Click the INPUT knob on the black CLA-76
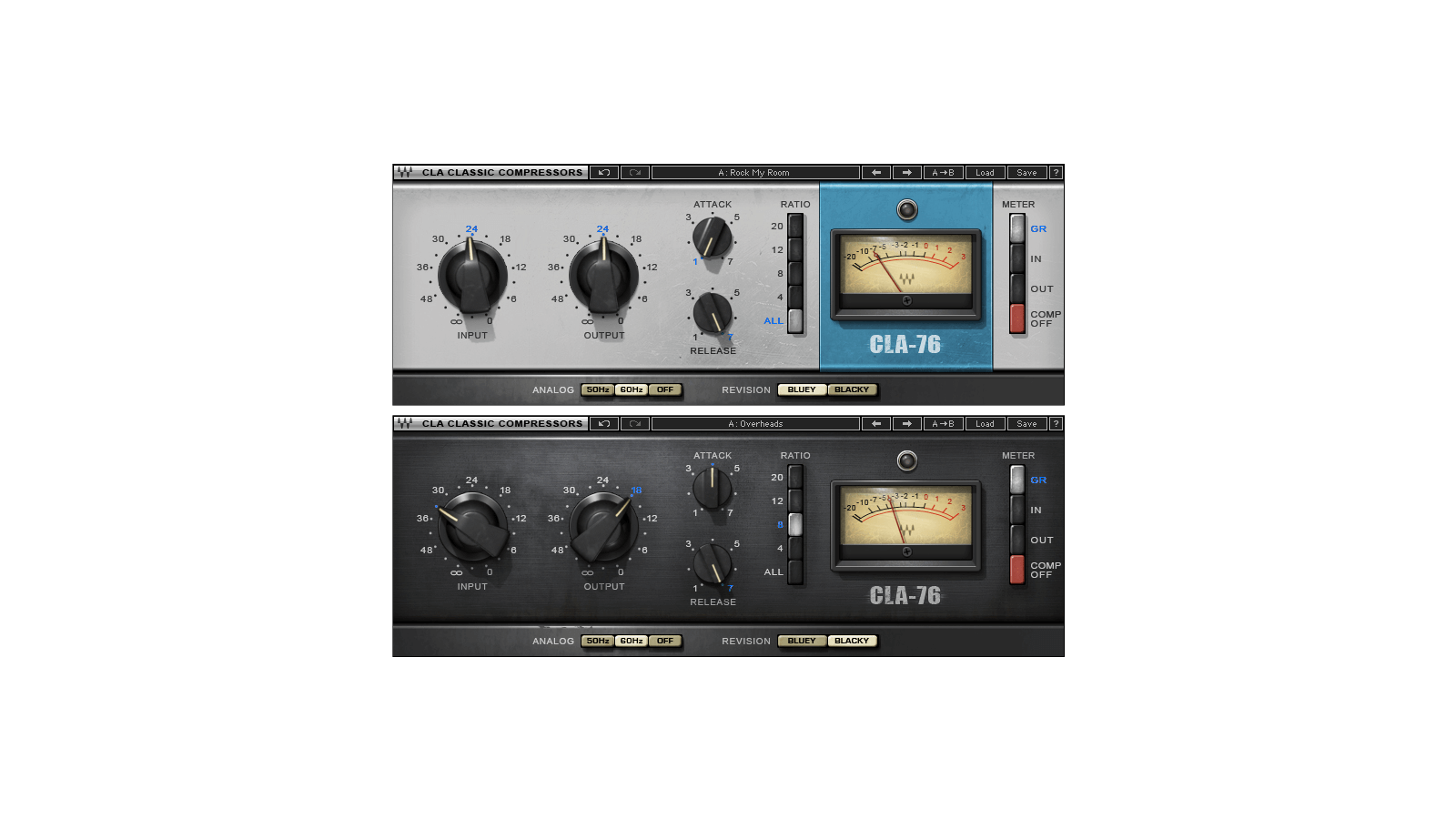The height and width of the screenshot is (819, 1456). coord(472,527)
